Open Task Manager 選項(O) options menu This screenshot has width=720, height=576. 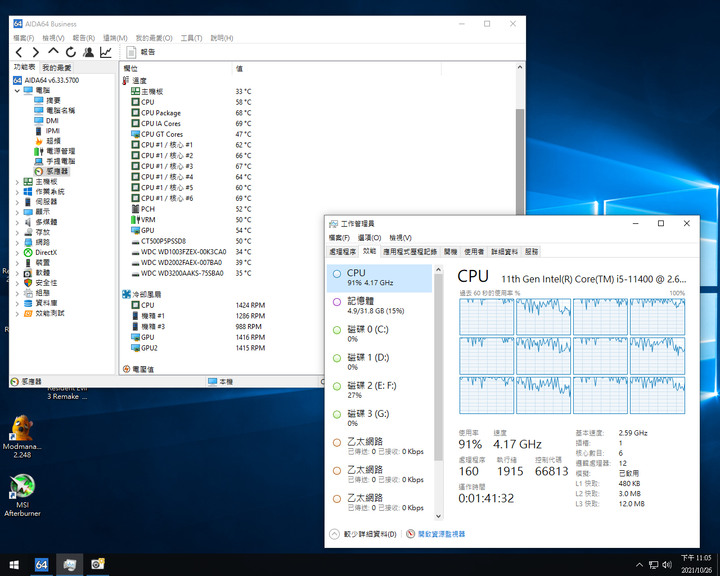tap(369, 238)
